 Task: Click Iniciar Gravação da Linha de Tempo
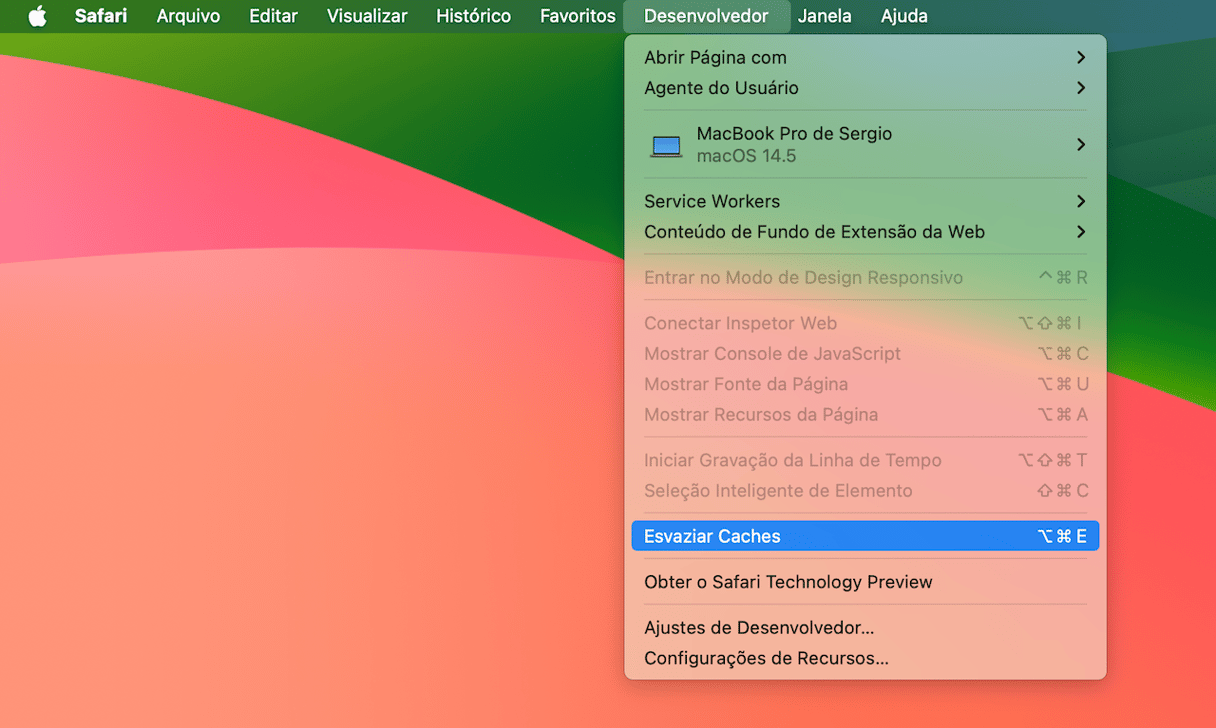865,460
